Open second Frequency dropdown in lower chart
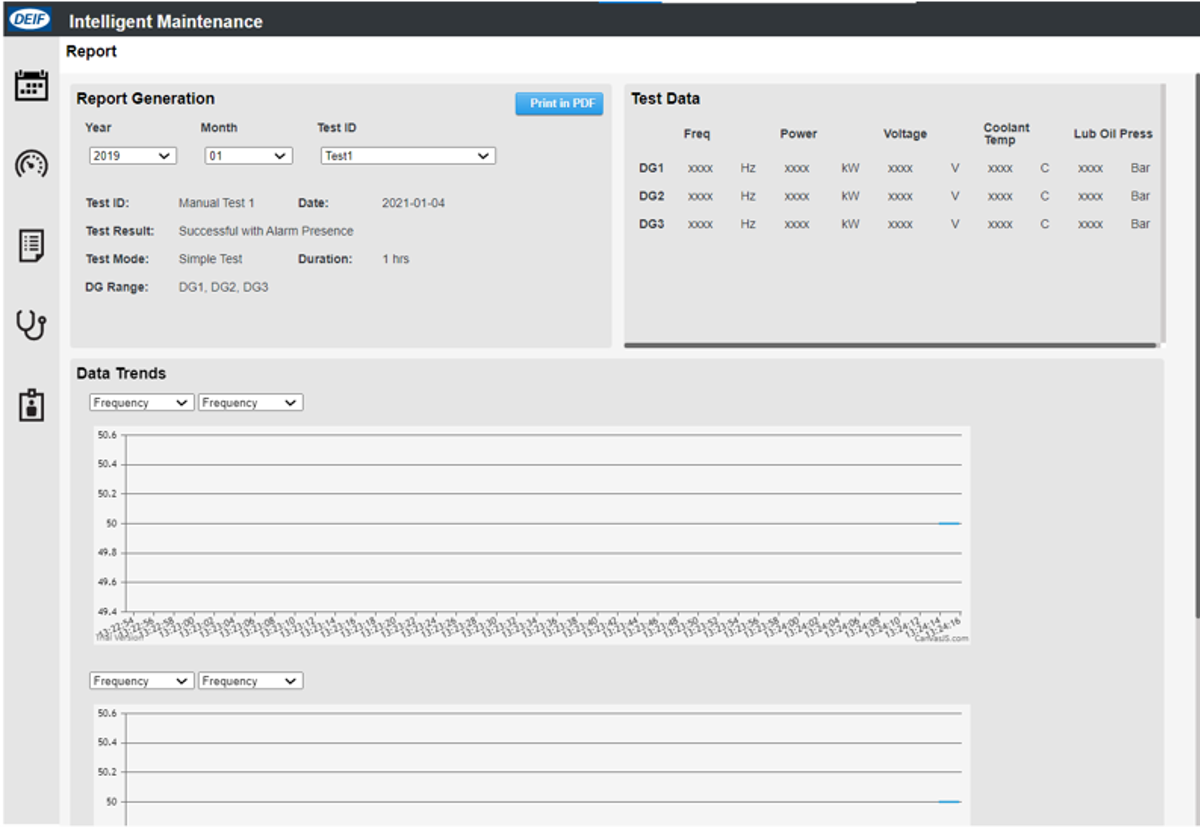1200x827 pixels. (x=250, y=681)
